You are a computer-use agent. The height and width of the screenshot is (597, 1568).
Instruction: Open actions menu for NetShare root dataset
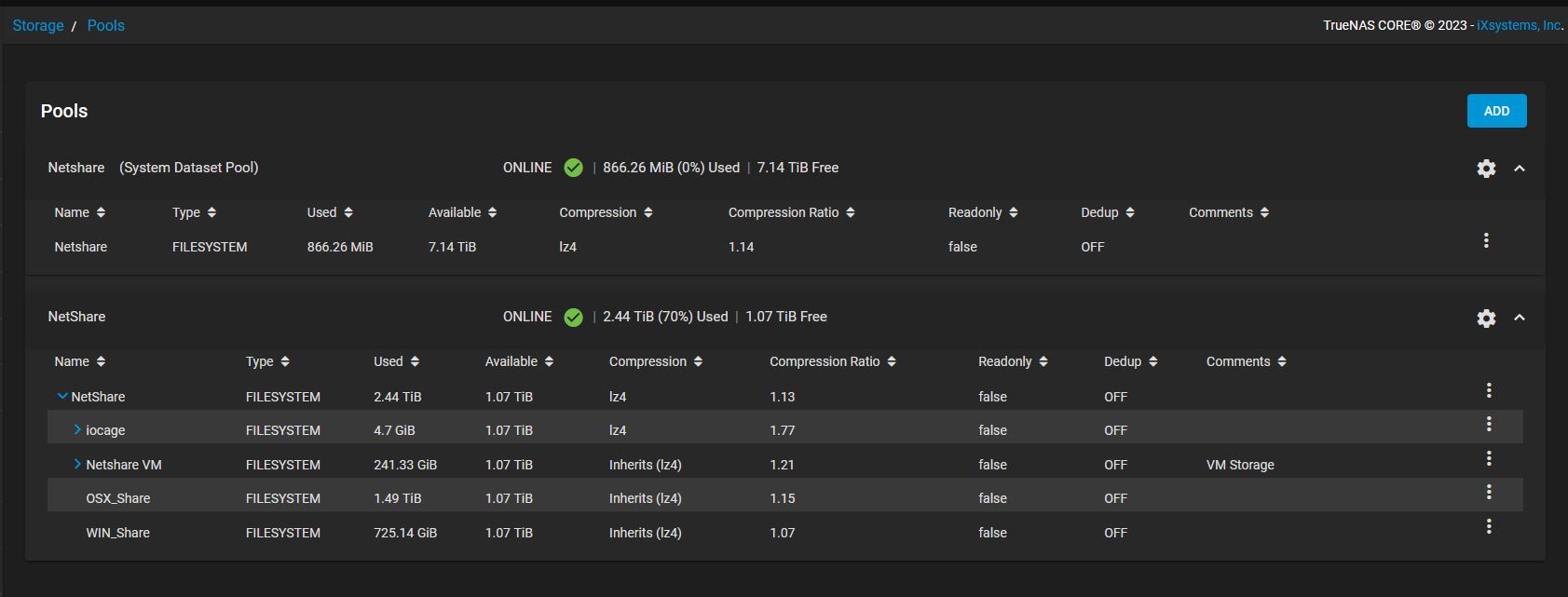(1489, 390)
